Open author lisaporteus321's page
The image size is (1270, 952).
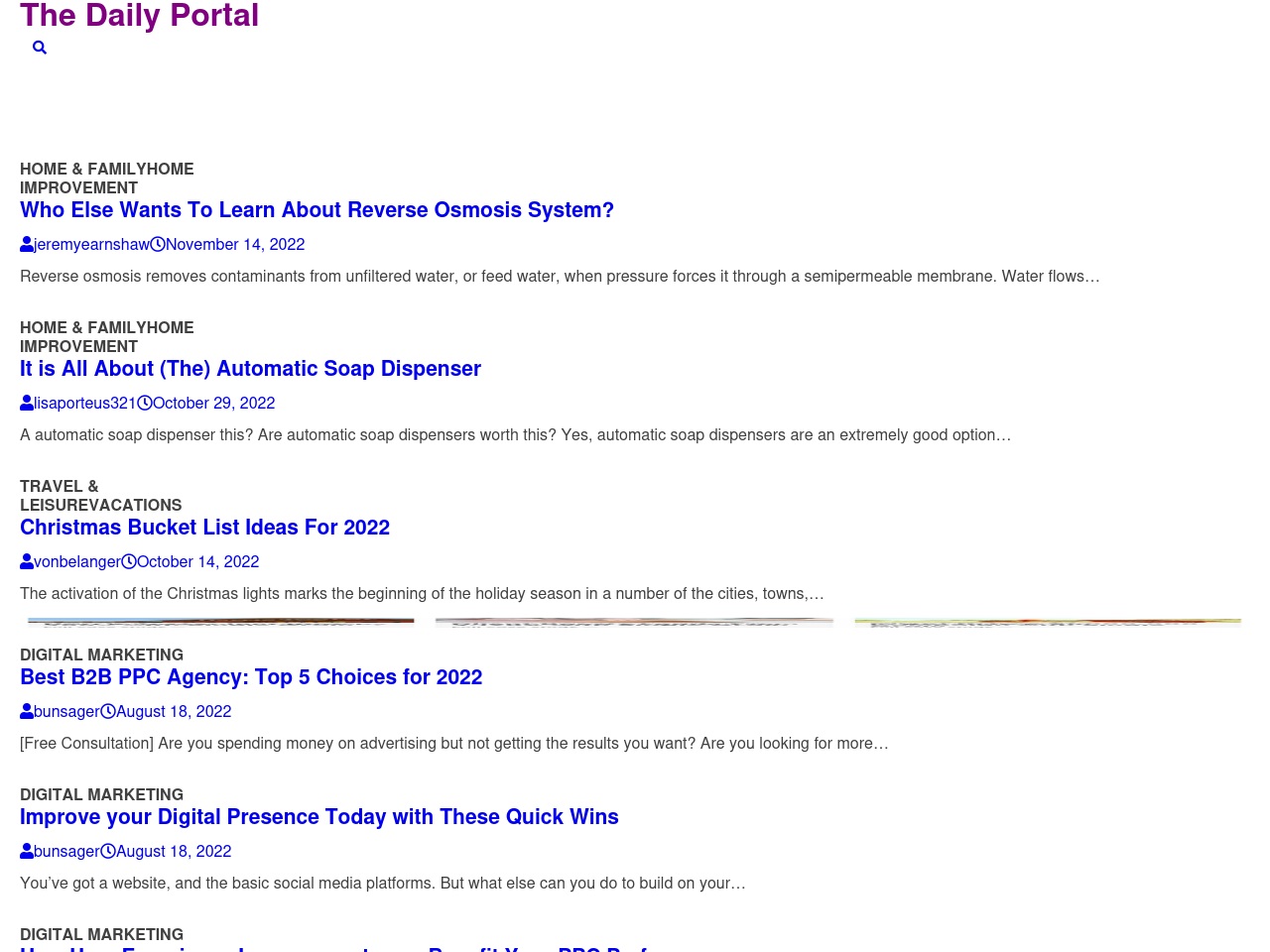(85, 403)
